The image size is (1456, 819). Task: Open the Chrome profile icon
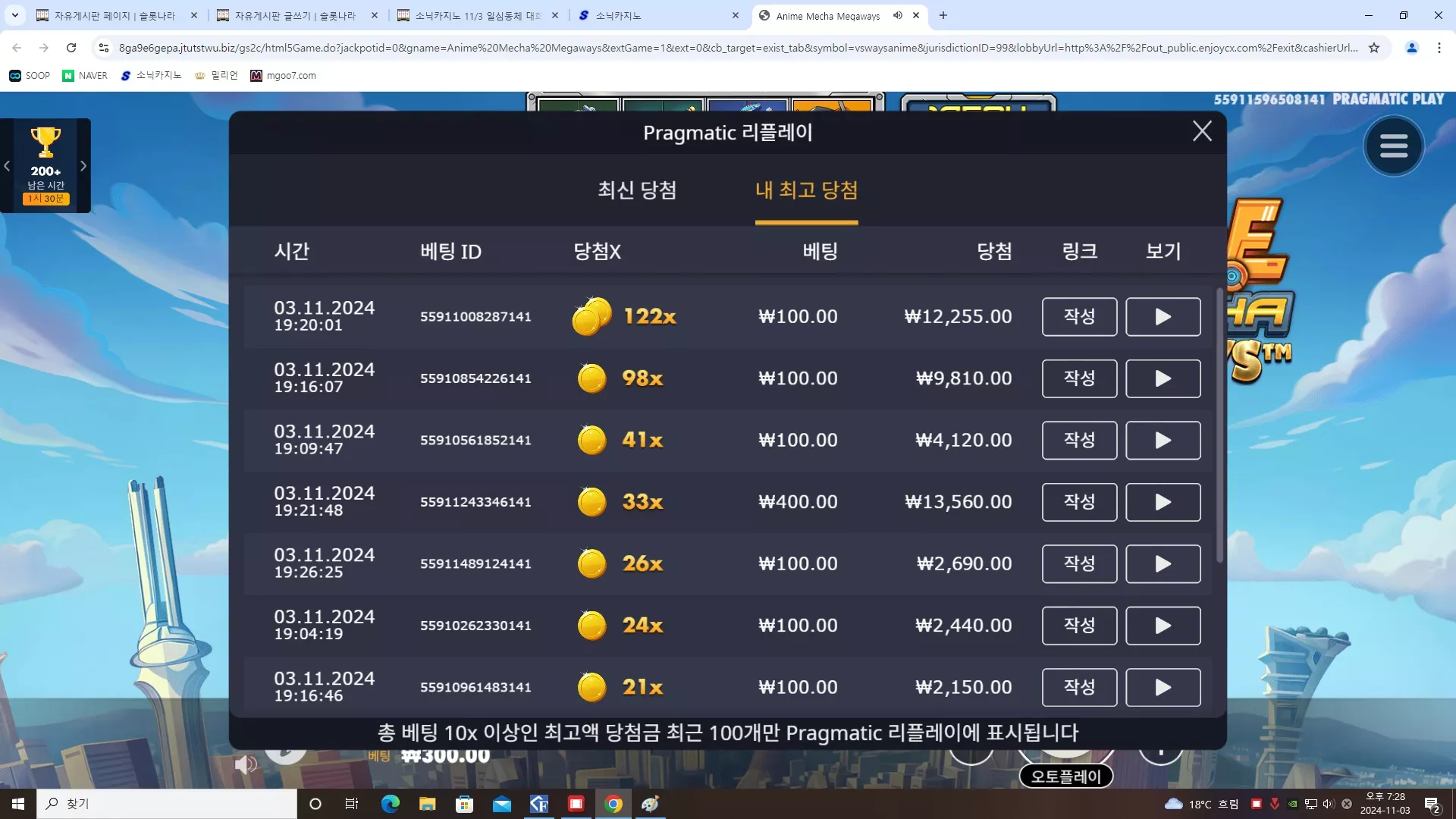click(x=1412, y=48)
